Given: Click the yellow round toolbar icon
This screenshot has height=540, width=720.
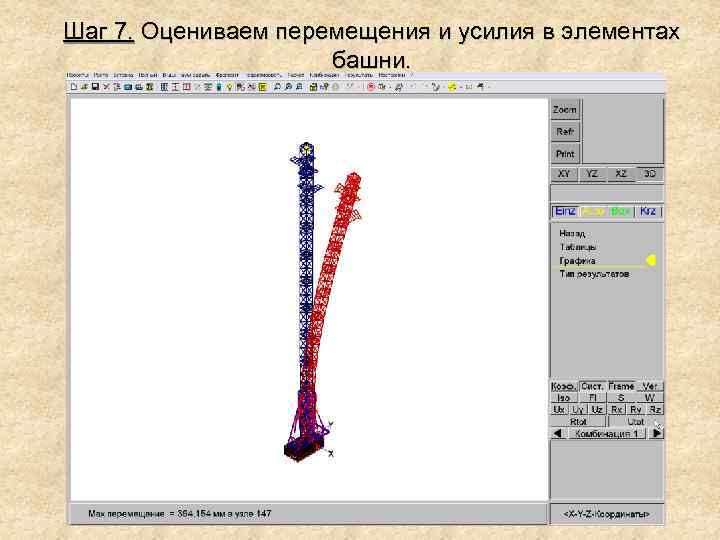Looking at the screenshot, I should 452,86.
